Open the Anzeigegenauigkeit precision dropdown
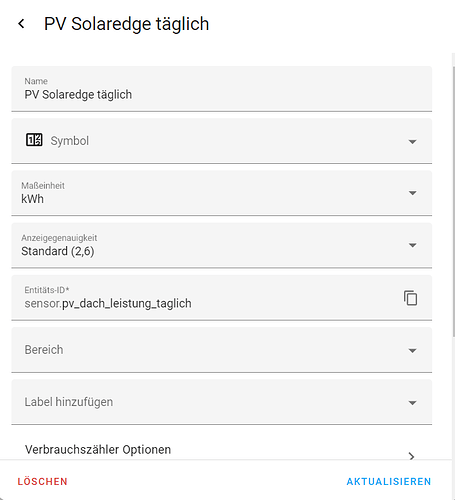 pyautogui.click(x=412, y=245)
